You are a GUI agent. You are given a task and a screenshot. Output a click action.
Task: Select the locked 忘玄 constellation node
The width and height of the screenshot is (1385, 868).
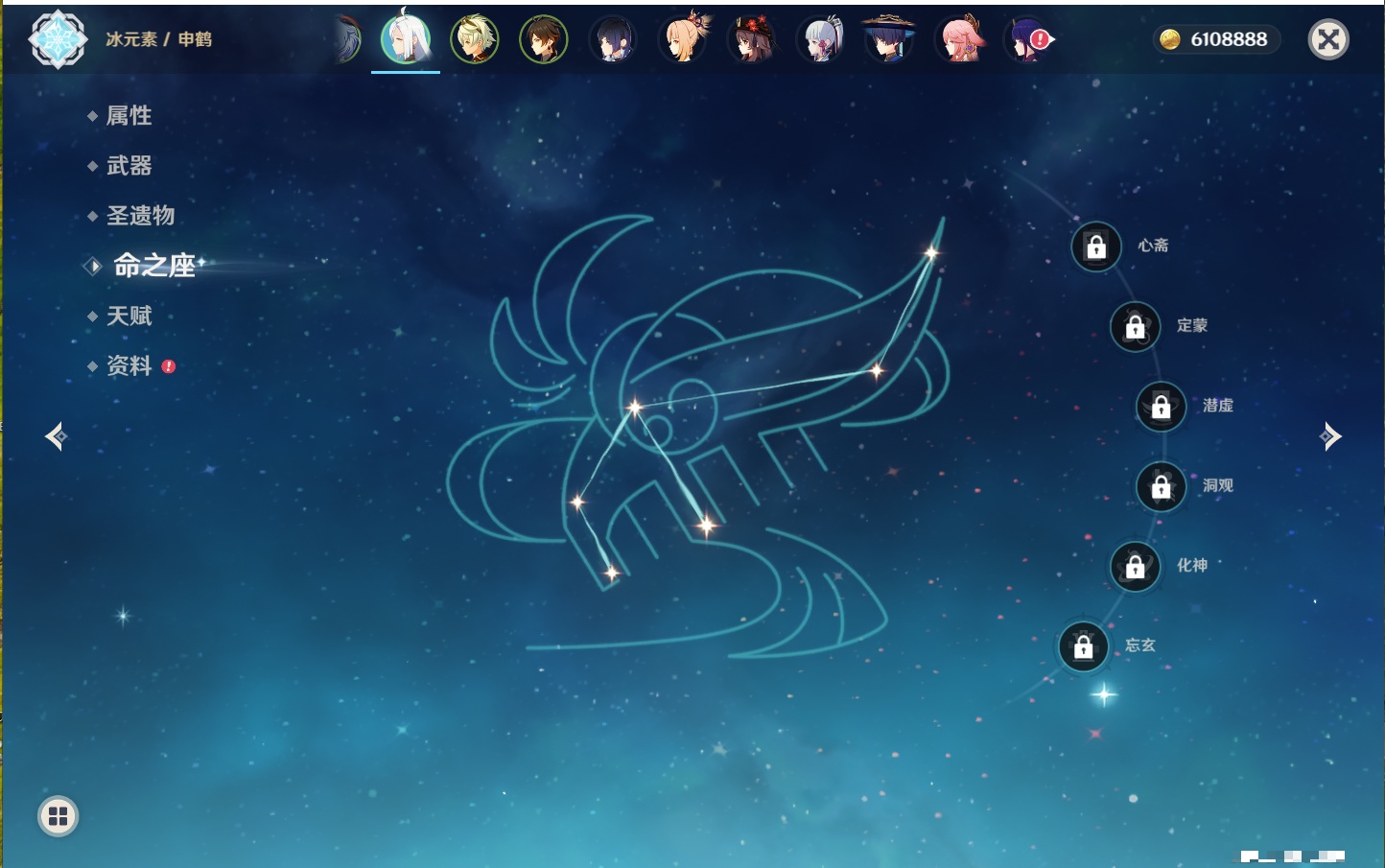[x=1084, y=647]
